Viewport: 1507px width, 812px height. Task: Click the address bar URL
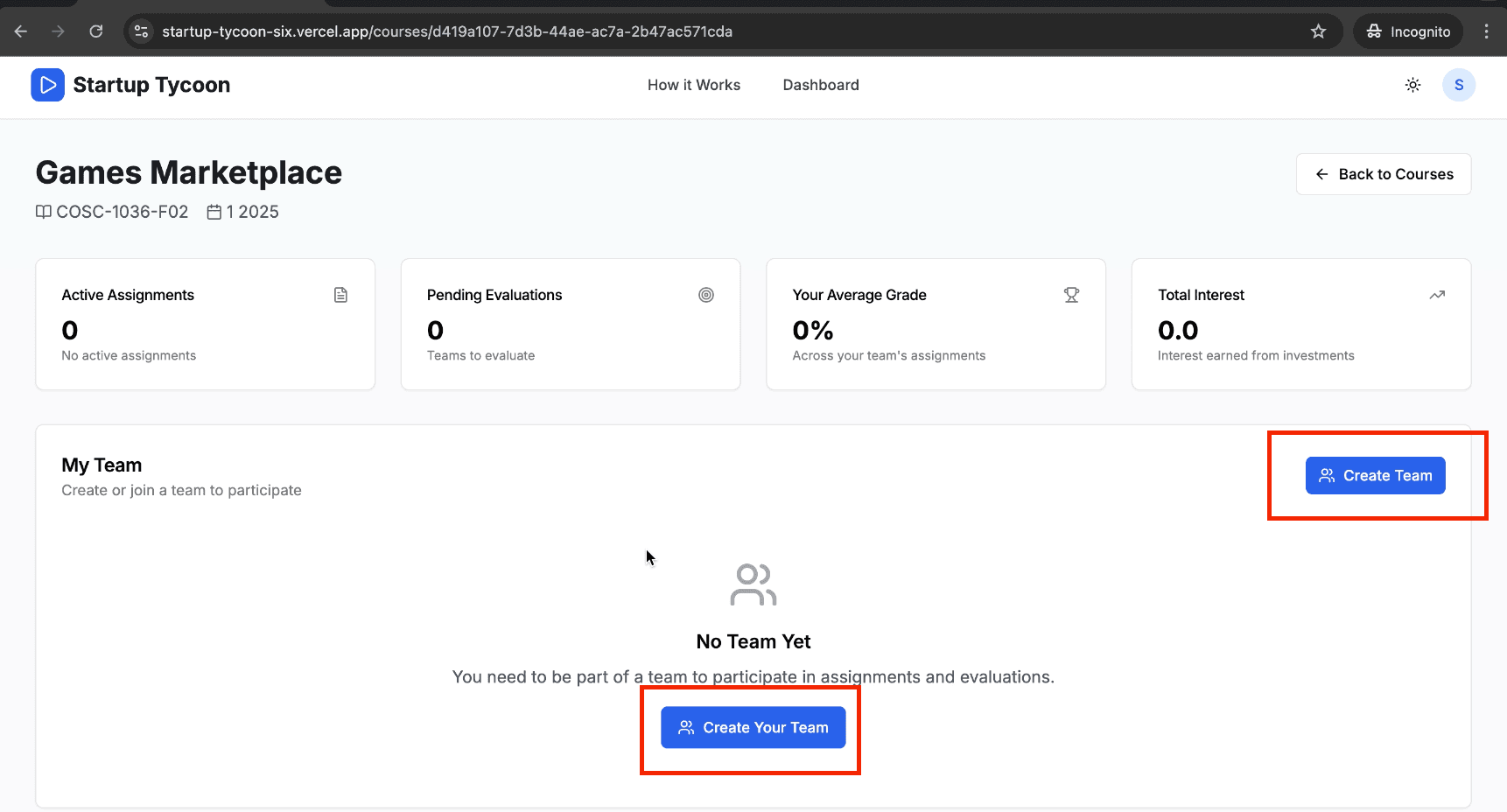click(447, 31)
